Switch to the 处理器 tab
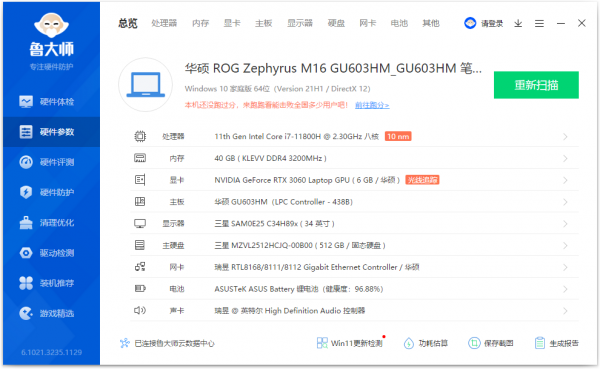600x369 pixels. tap(164, 23)
